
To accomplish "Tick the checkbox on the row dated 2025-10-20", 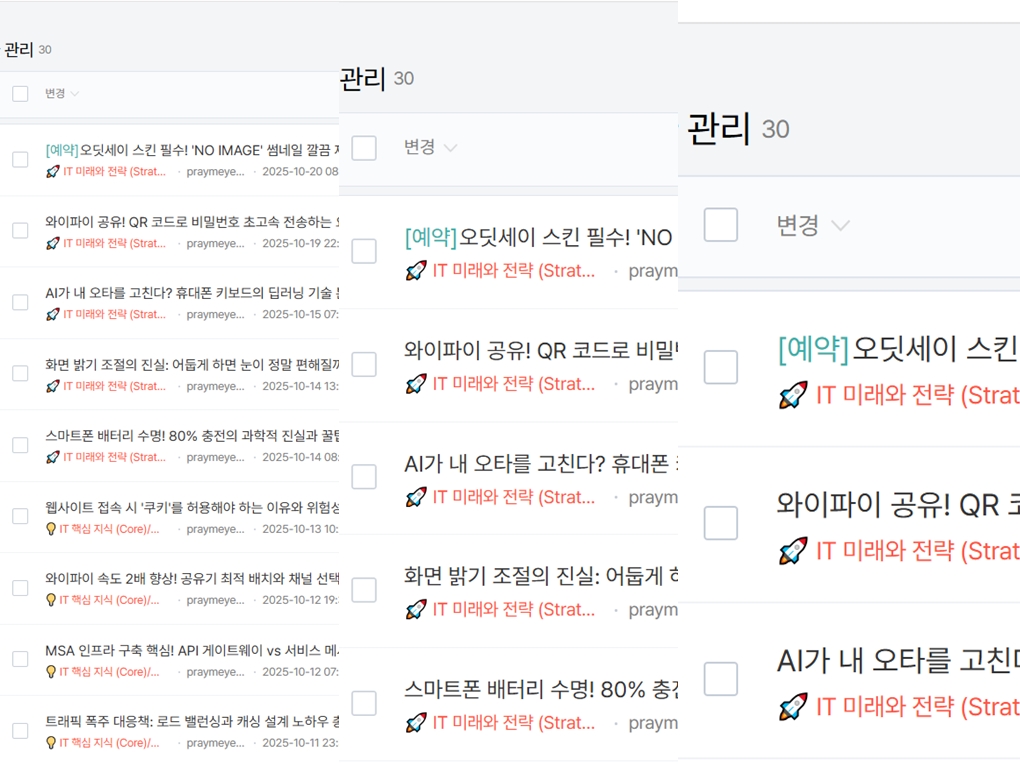I will [x=20, y=159].
